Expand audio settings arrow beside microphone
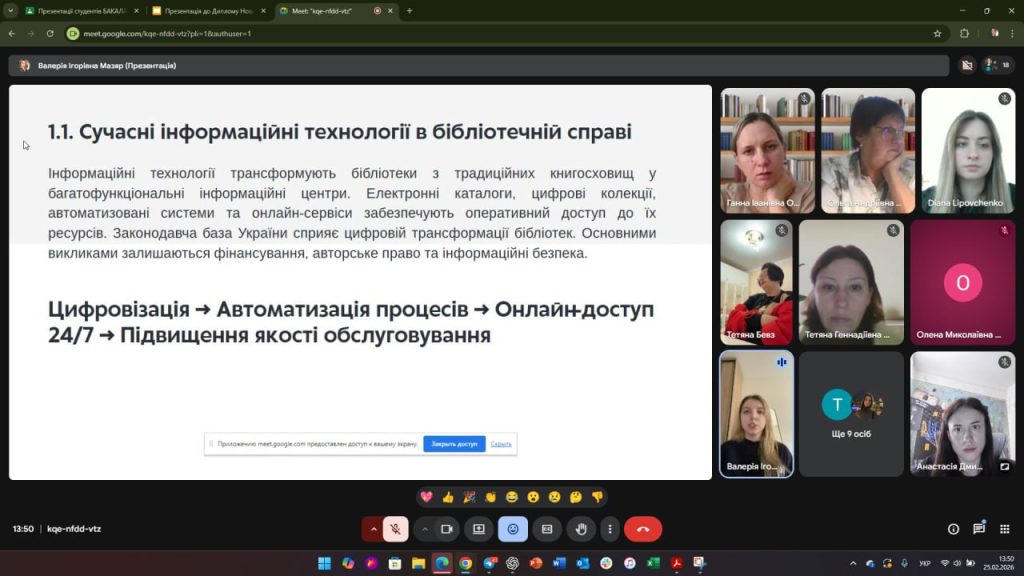1024x576 pixels. (x=374, y=529)
